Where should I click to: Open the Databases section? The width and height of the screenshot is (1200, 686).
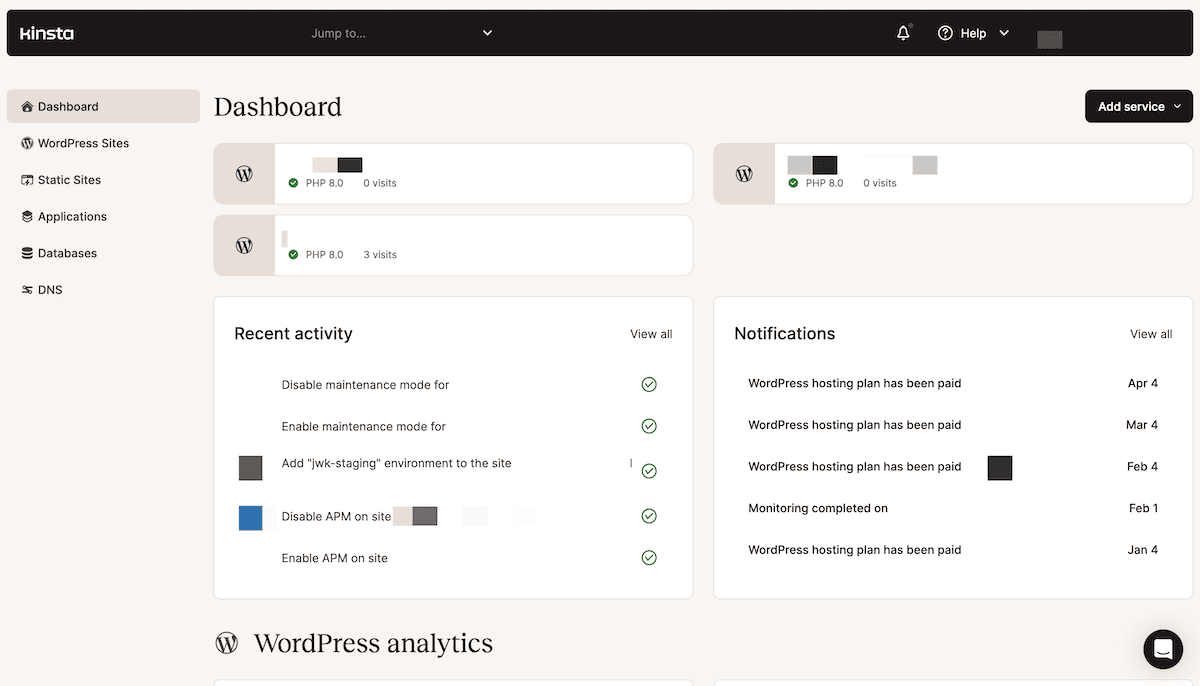[65, 253]
